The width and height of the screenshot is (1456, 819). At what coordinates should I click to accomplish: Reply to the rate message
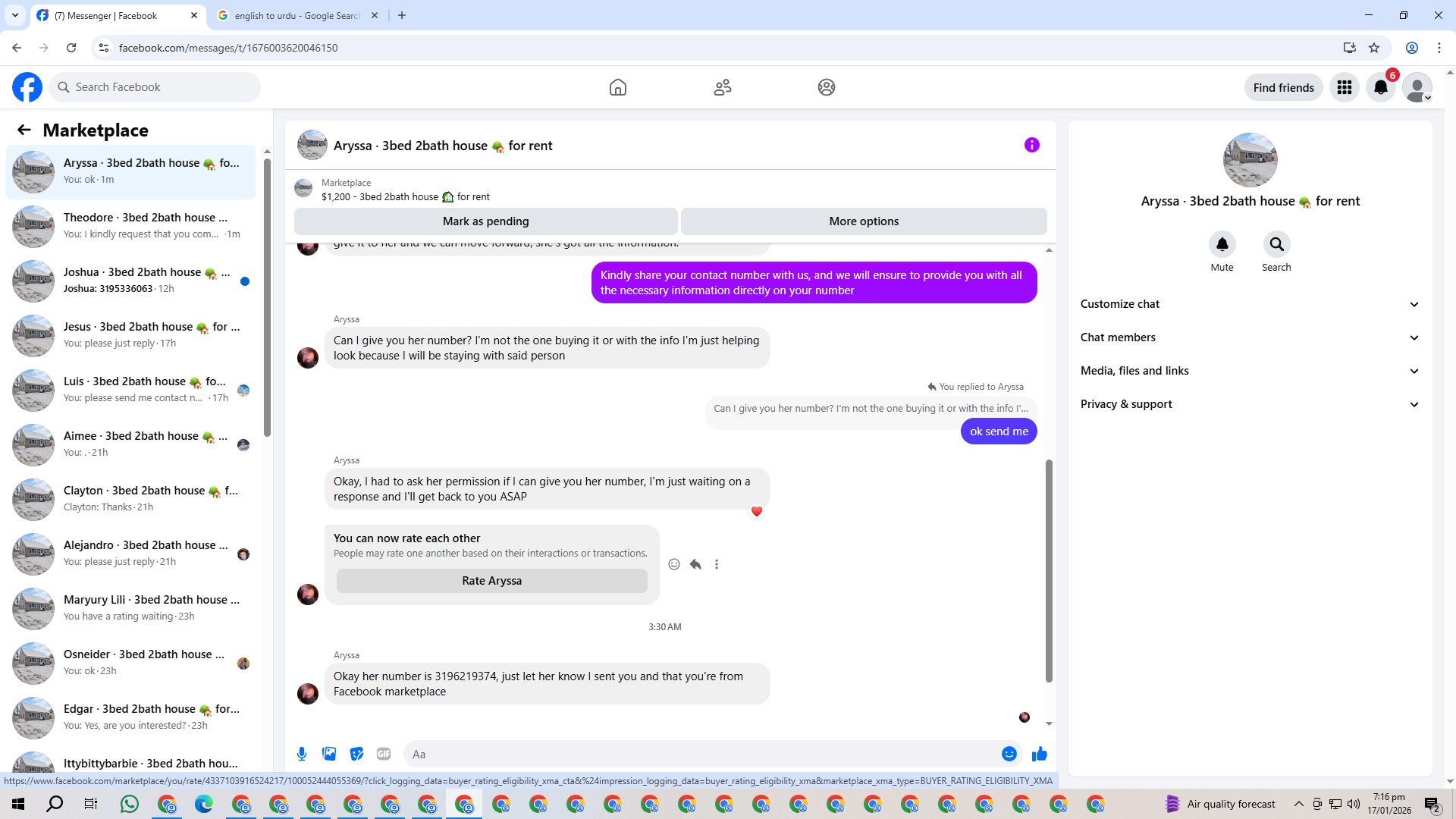[695, 564]
